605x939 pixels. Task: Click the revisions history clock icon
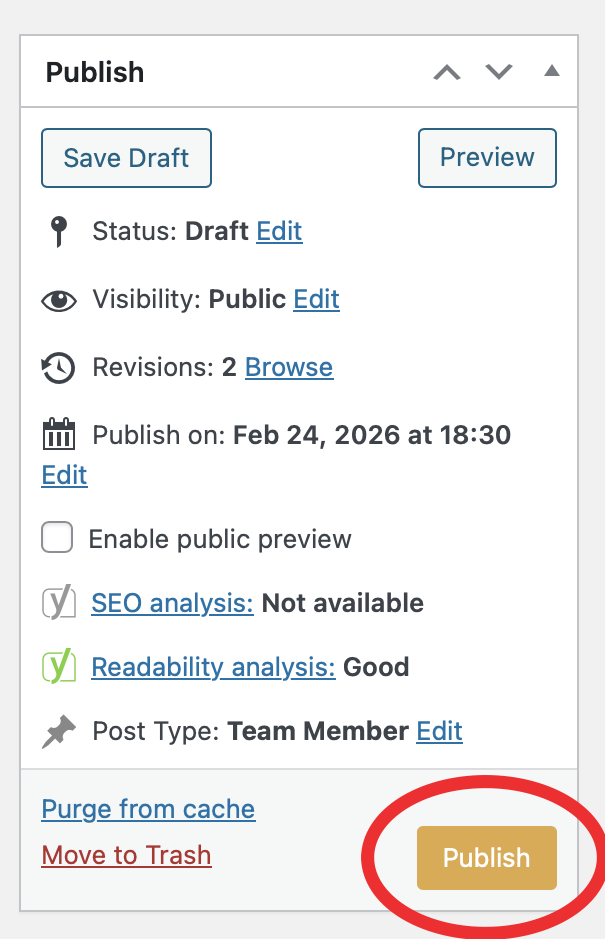pyautogui.click(x=58, y=368)
